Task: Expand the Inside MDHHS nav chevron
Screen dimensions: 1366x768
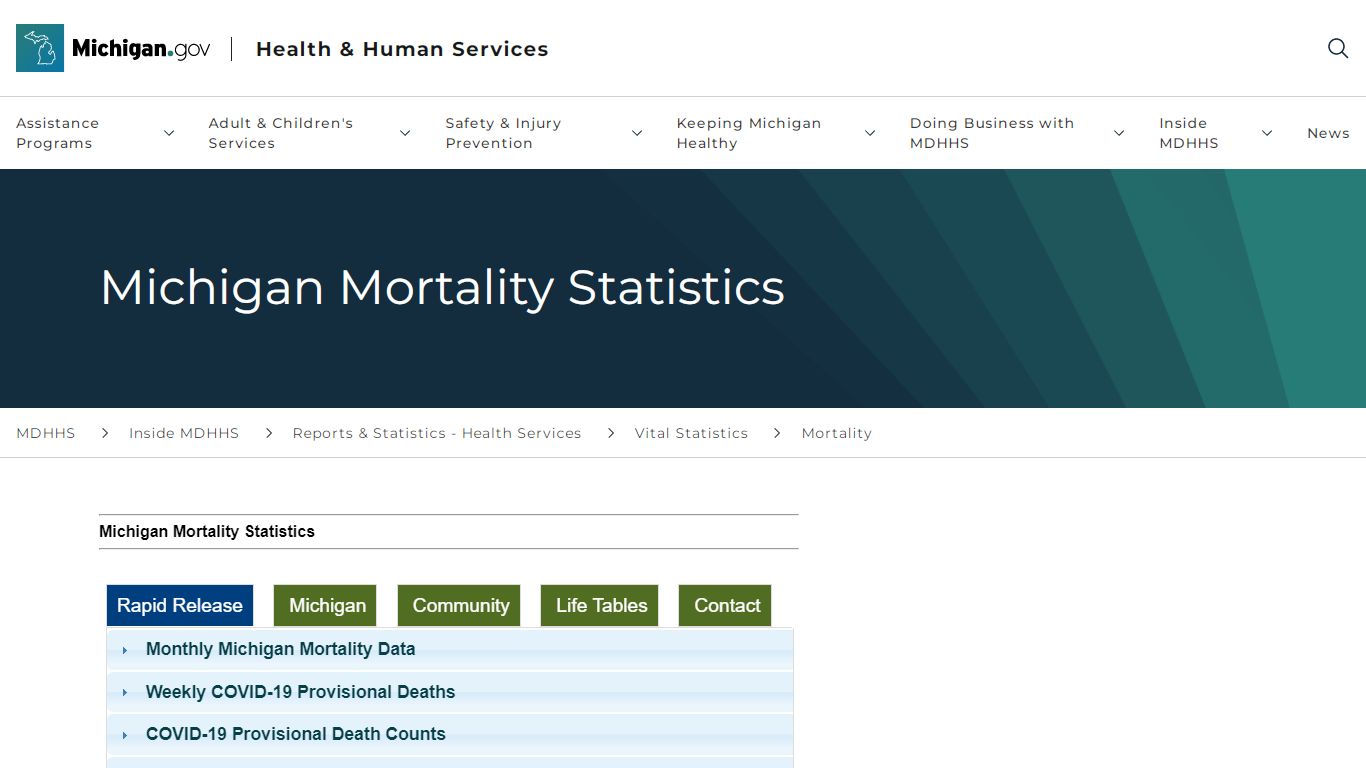Action: tap(1267, 133)
